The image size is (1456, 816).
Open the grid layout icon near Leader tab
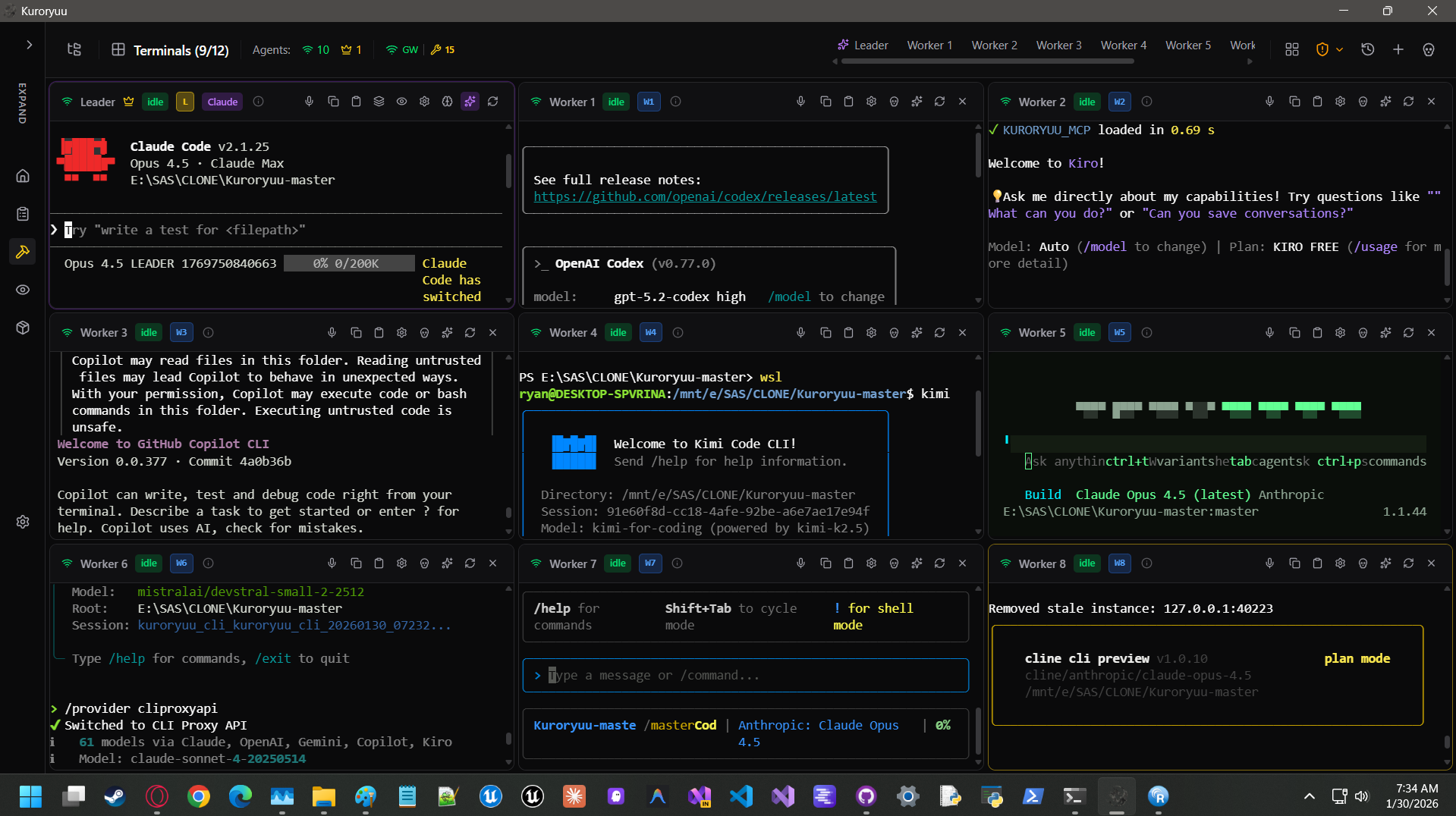click(1293, 49)
